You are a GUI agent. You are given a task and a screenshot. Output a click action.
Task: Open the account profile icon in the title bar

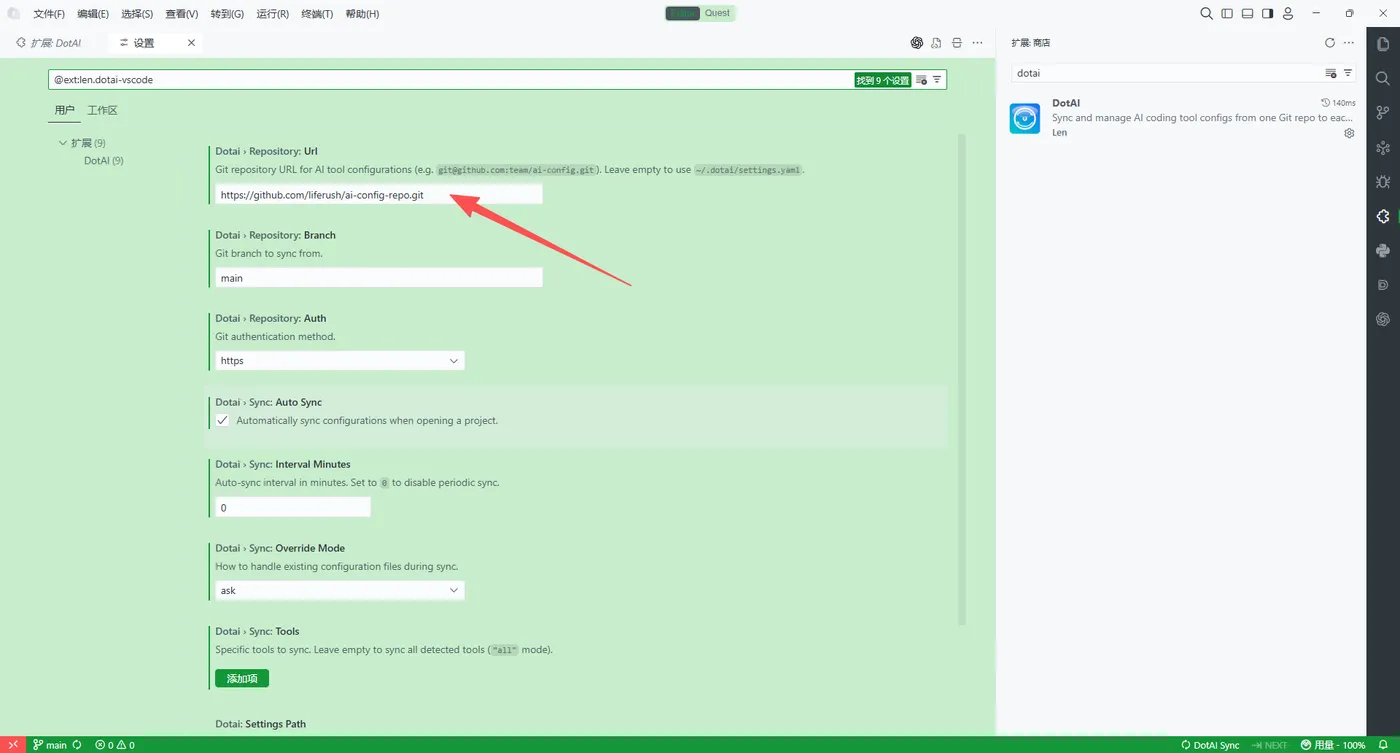1288,13
